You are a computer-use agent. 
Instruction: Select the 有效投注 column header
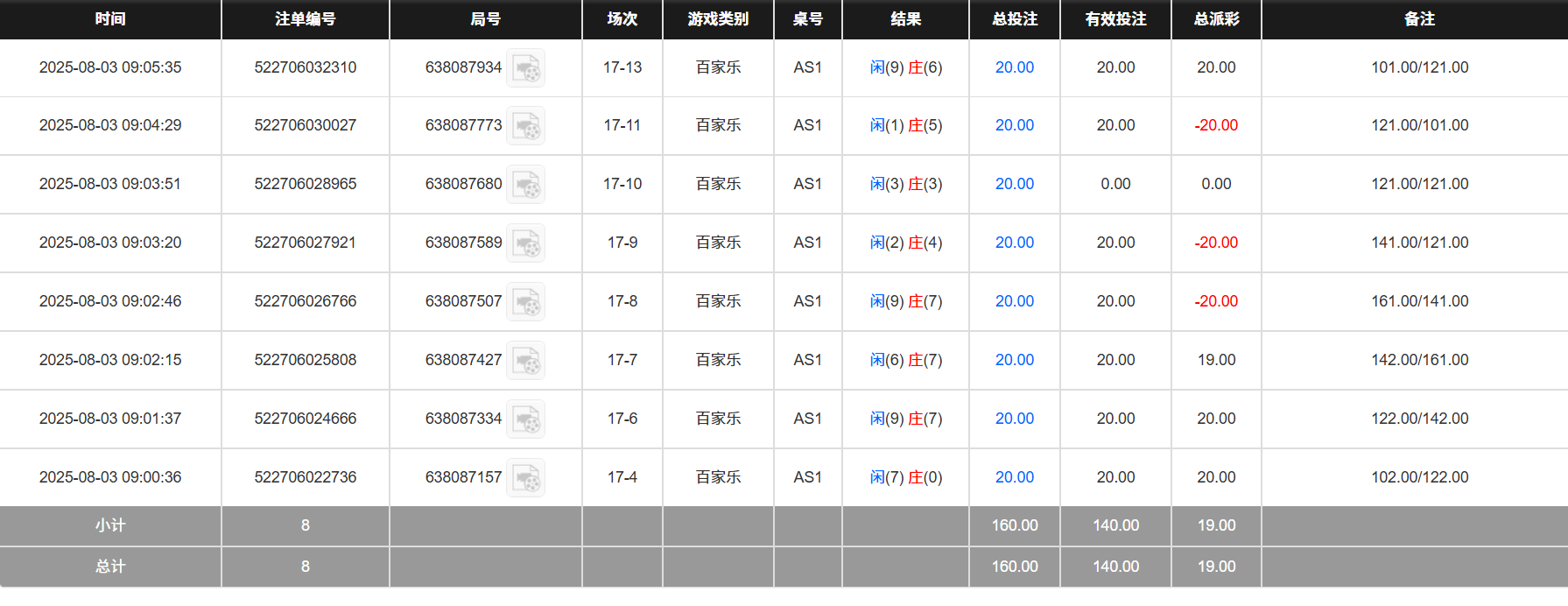1115,19
